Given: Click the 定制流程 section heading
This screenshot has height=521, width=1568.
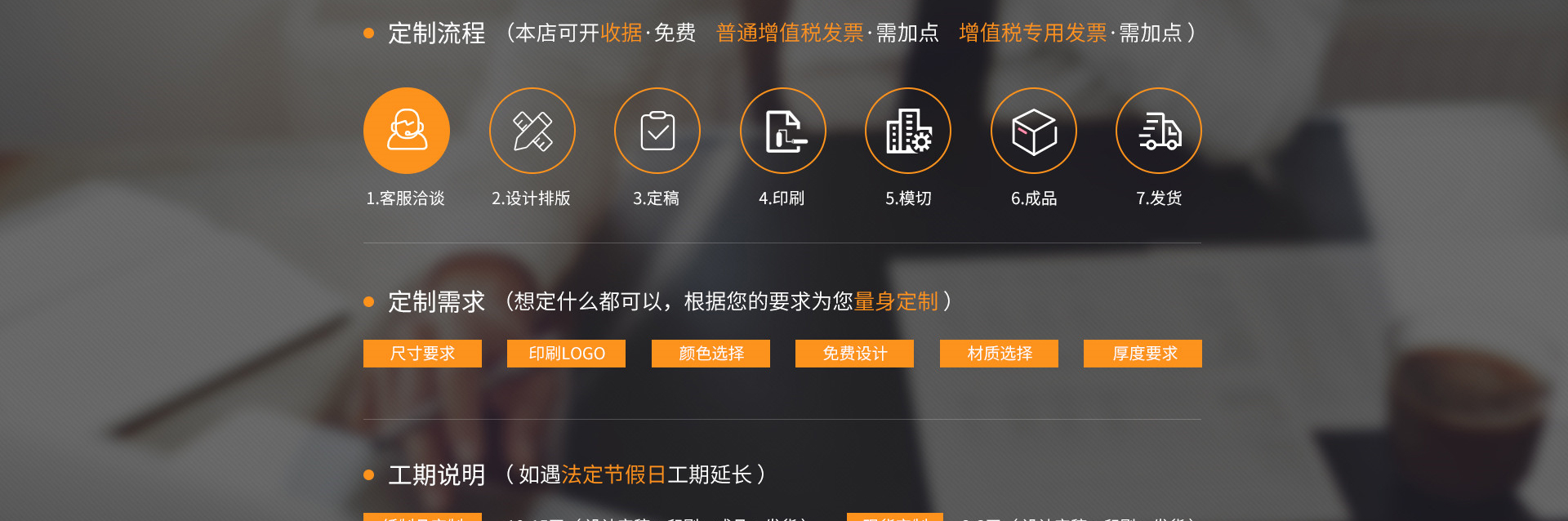Looking at the screenshot, I should [x=437, y=33].
